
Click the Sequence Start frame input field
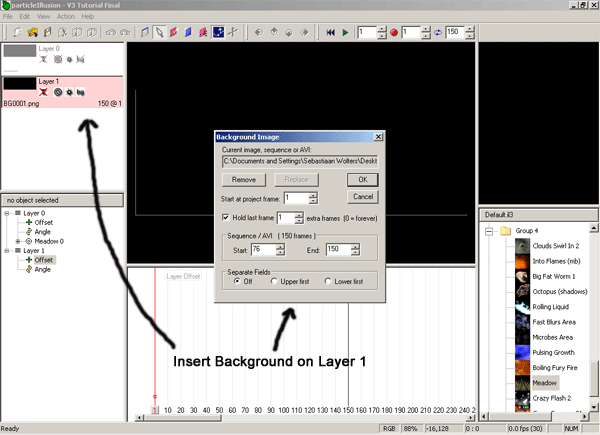(265, 249)
